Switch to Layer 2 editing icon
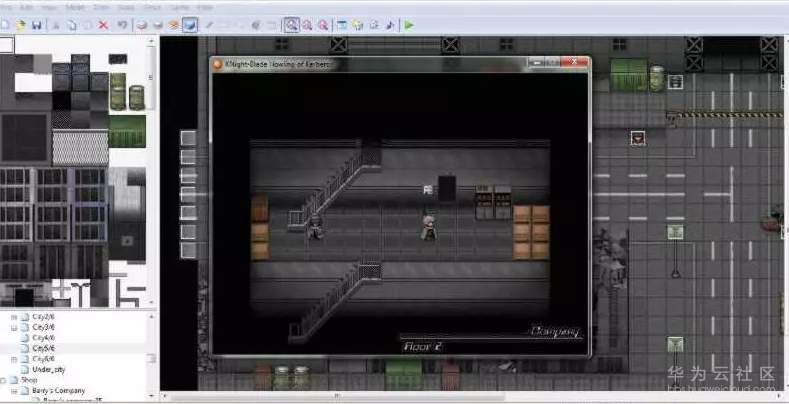Image resolution: width=789 pixels, height=404 pixels. pyautogui.click(x=158, y=25)
